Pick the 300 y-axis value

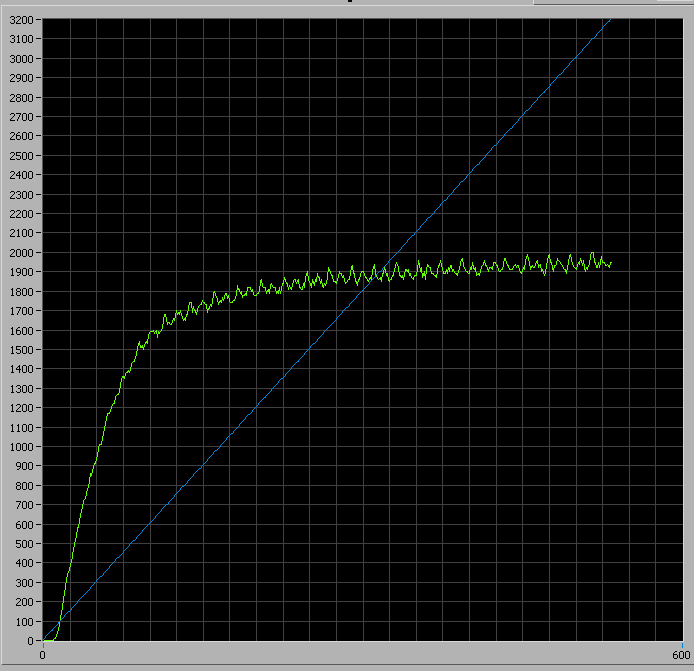click(24, 583)
